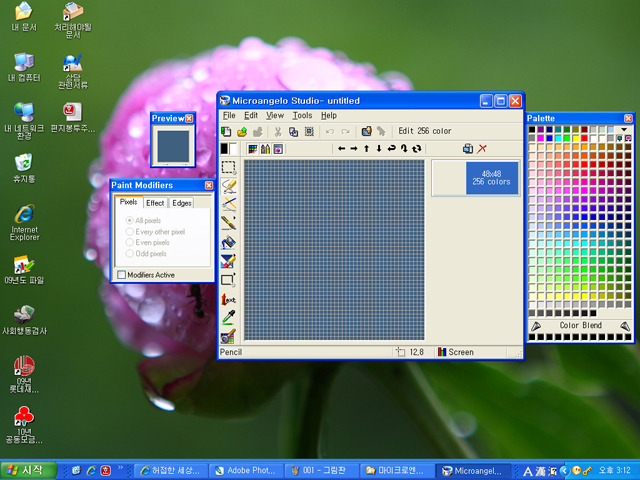This screenshot has height=480, width=640.
Task: Click the import image icon before Edit 256 color
Action: pyautogui.click(x=367, y=131)
